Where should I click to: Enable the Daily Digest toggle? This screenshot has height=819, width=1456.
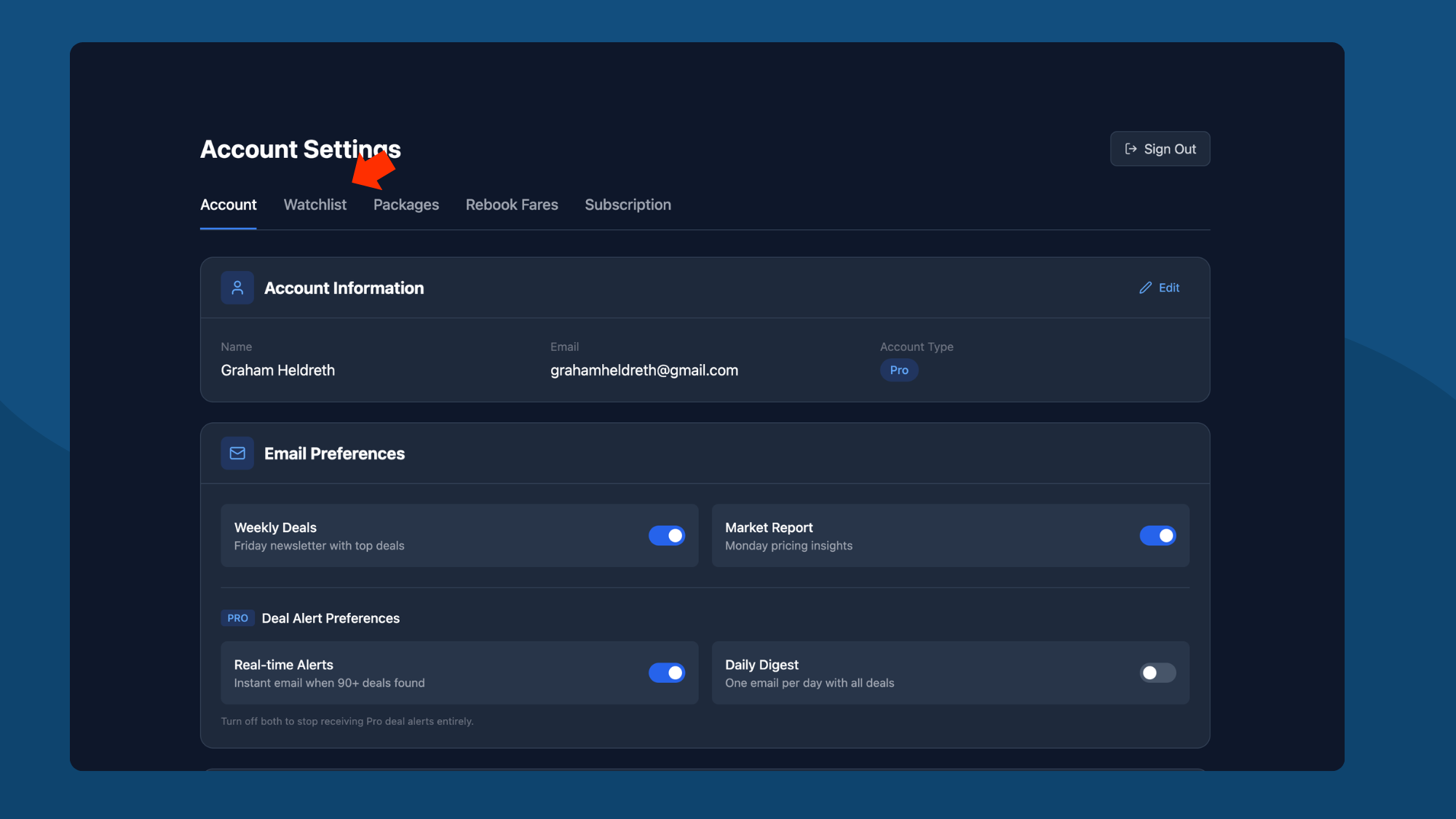pyautogui.click(x=1158, y=673)
